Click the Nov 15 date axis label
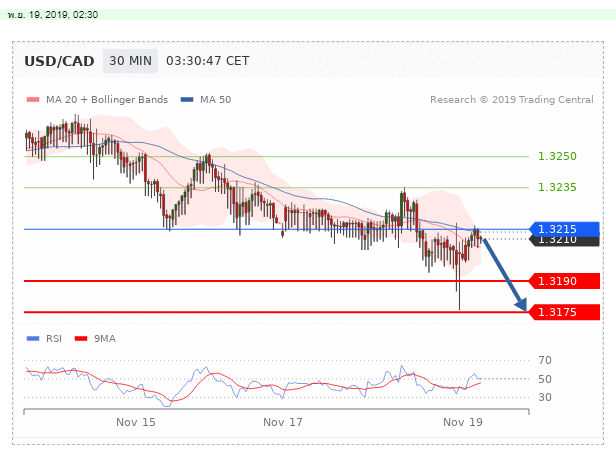Image resolution: width=616 pixels, height=457 pixels. (x=136, y=422)
